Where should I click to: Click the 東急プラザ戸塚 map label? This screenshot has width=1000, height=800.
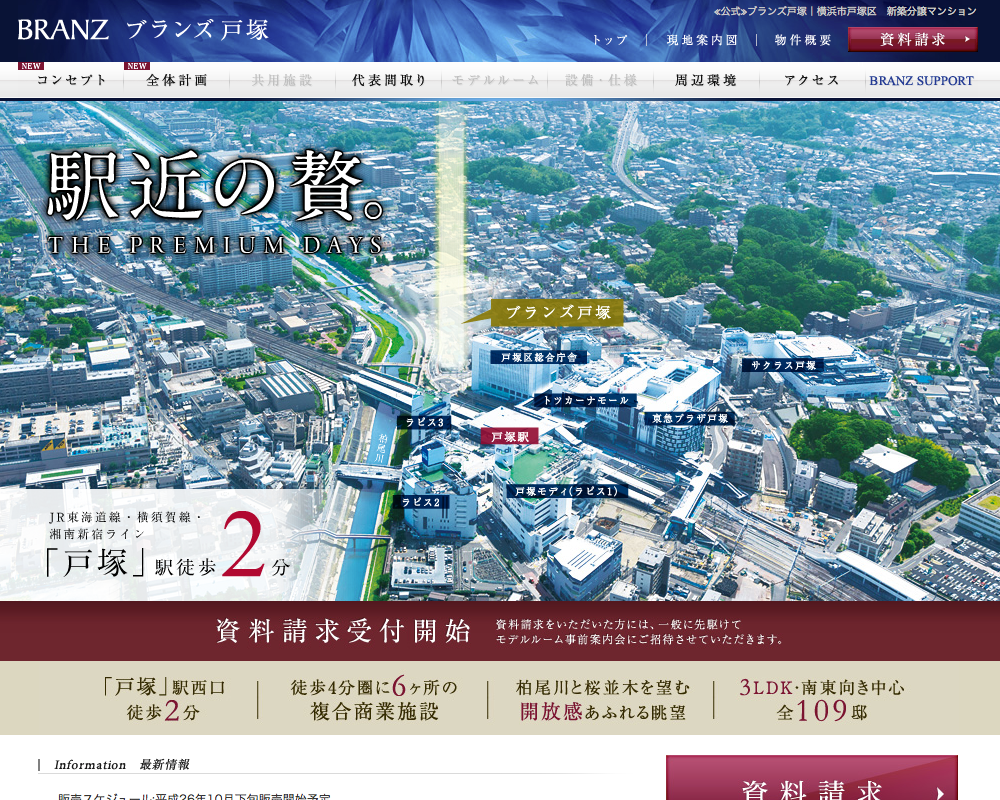691,418
